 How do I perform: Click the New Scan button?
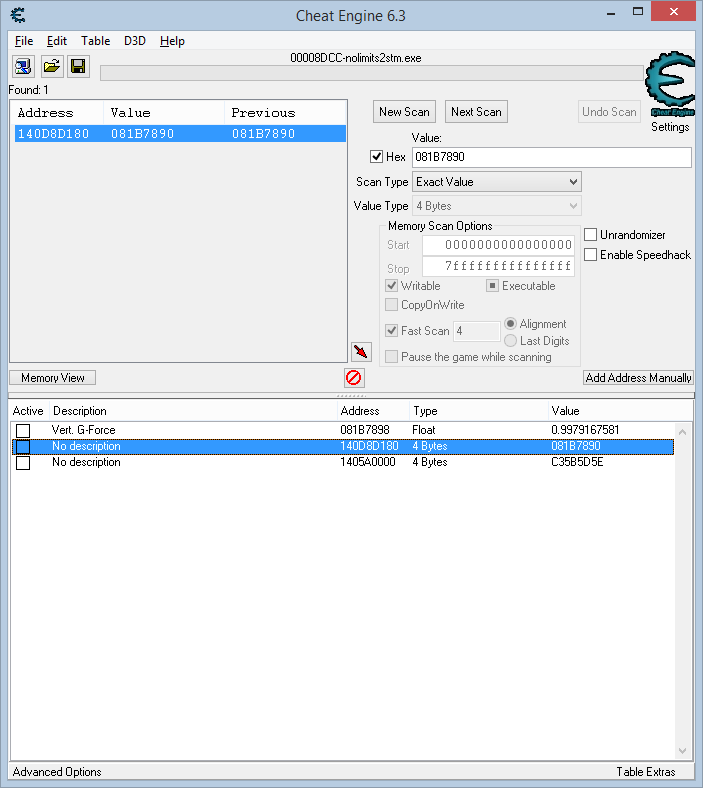(405, 112)
